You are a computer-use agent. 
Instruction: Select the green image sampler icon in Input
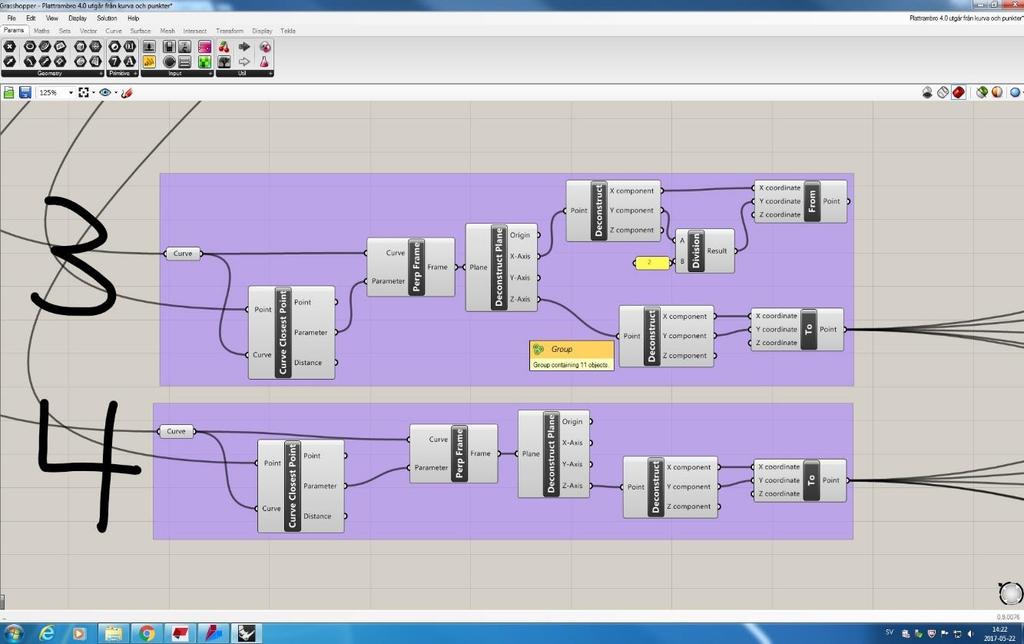click(204, 61)
